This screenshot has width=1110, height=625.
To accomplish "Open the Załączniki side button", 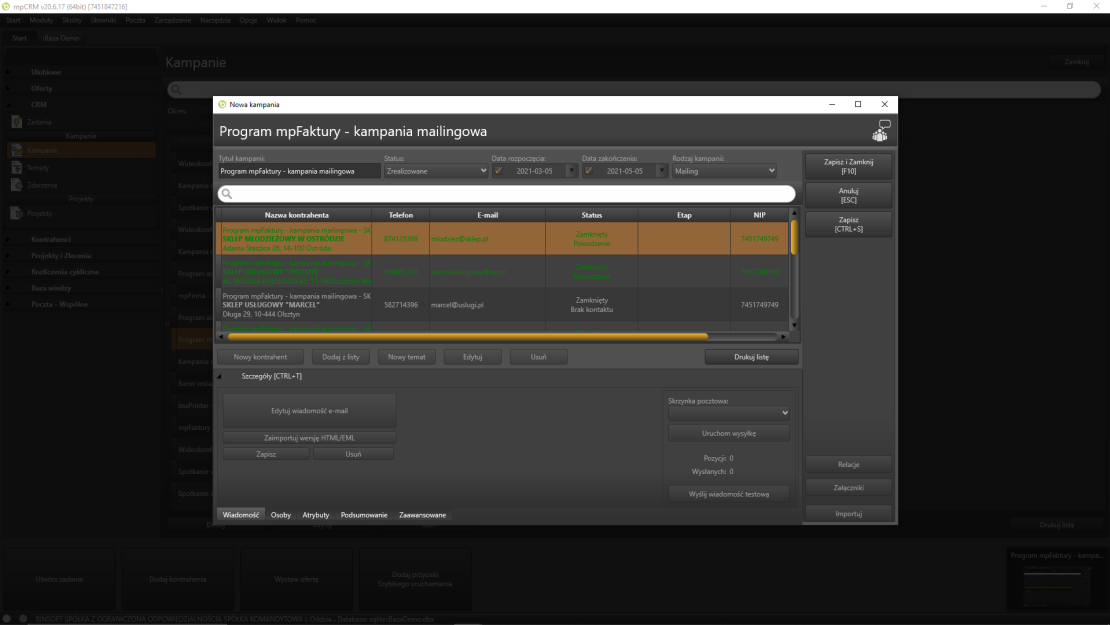I will 848,488.
